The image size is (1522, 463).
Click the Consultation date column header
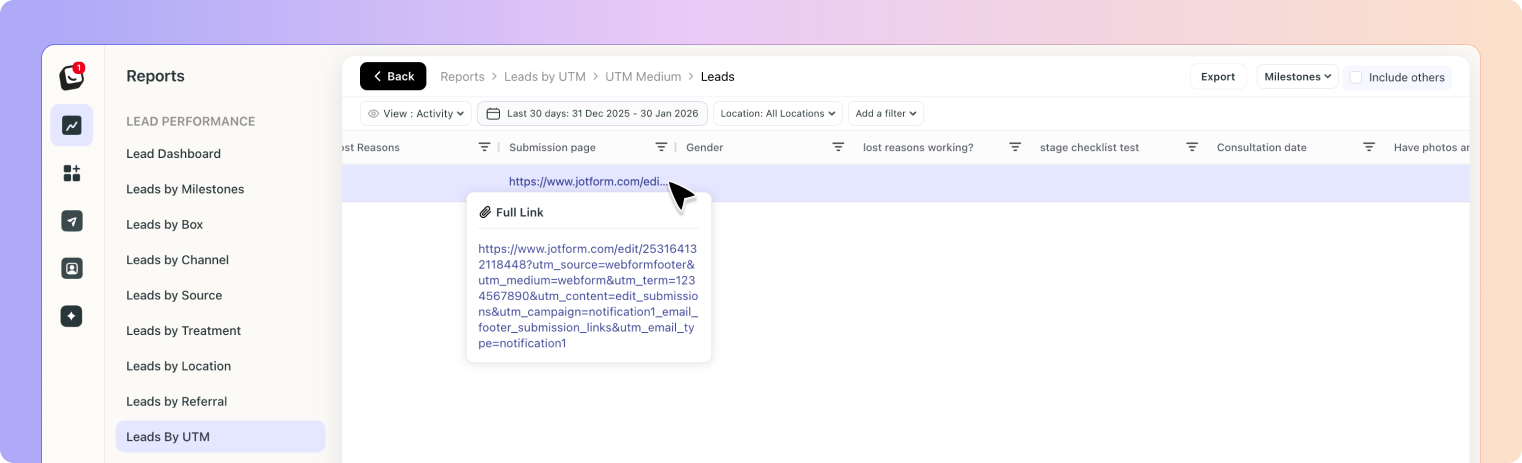[1261, 147]
